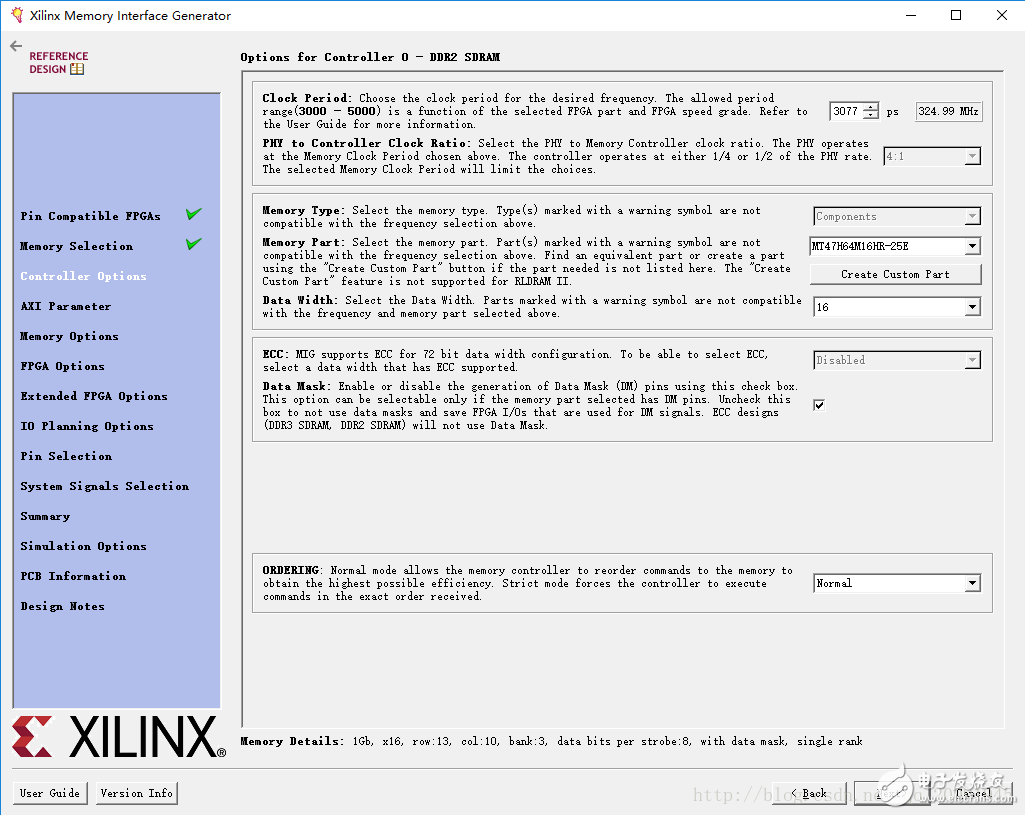Open the User Guide
The image size is (1025, 815).
click(x=50, y=793)
